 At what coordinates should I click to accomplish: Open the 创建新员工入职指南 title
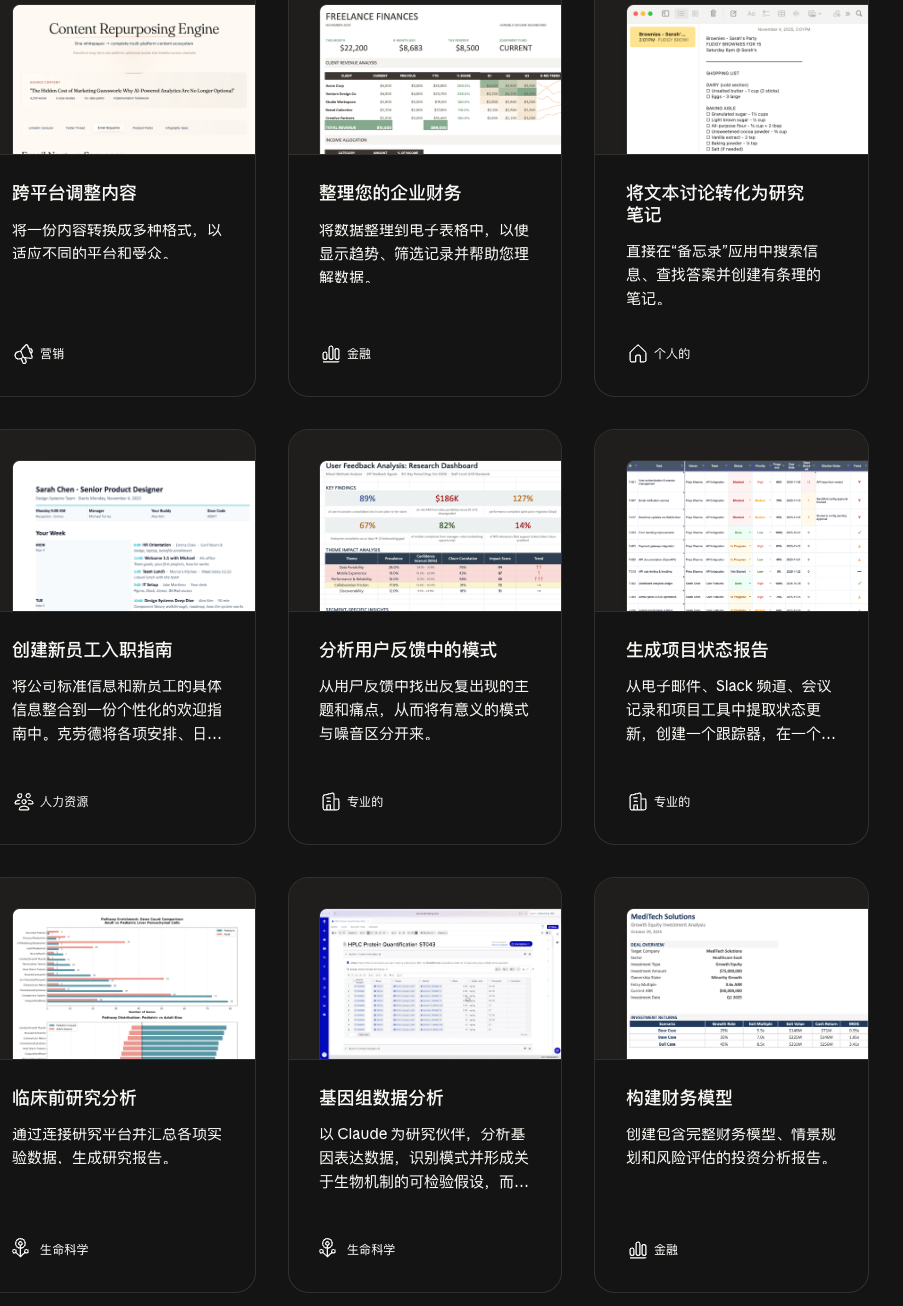(92, 650)
